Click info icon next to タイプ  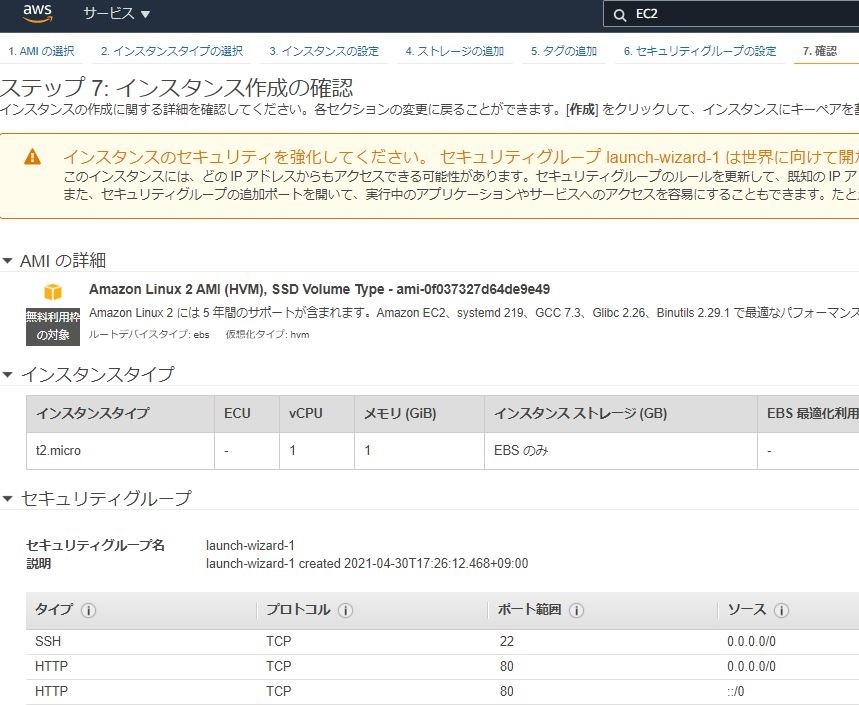click(88, 610)
